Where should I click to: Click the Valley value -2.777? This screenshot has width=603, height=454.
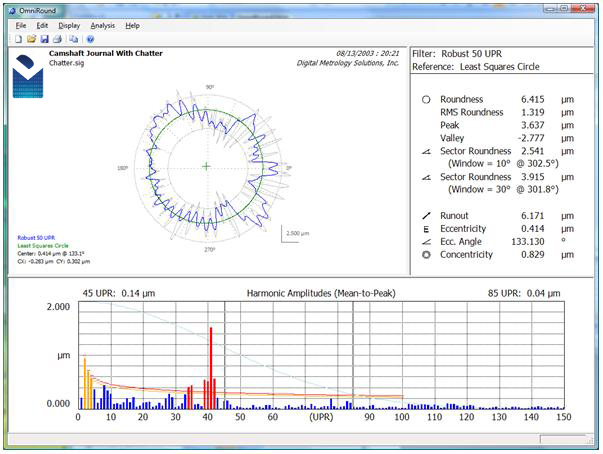coord(531,138)
